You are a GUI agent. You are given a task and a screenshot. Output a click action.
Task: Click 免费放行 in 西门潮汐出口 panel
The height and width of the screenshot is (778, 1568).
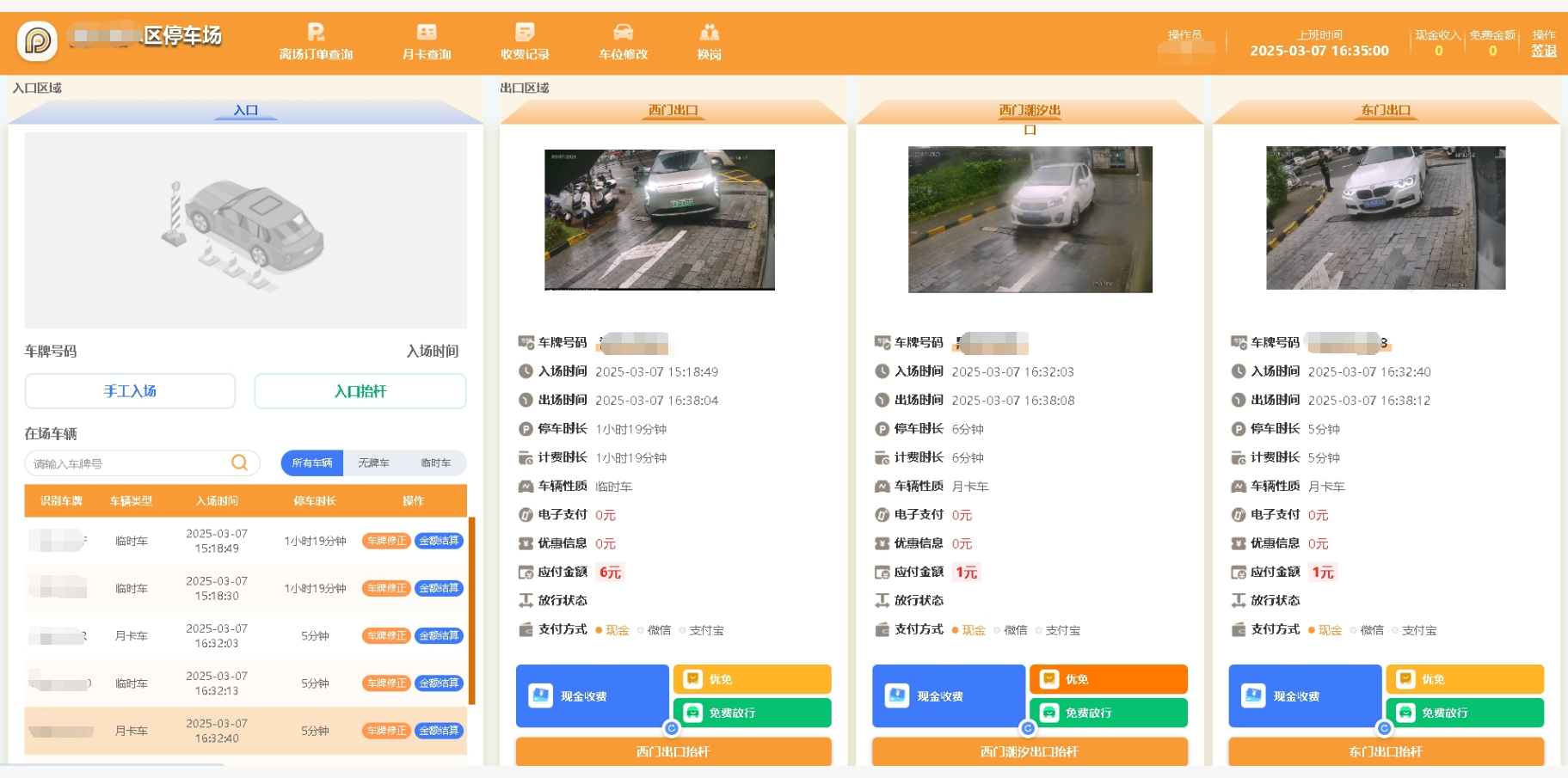(x=1108, y=713)
